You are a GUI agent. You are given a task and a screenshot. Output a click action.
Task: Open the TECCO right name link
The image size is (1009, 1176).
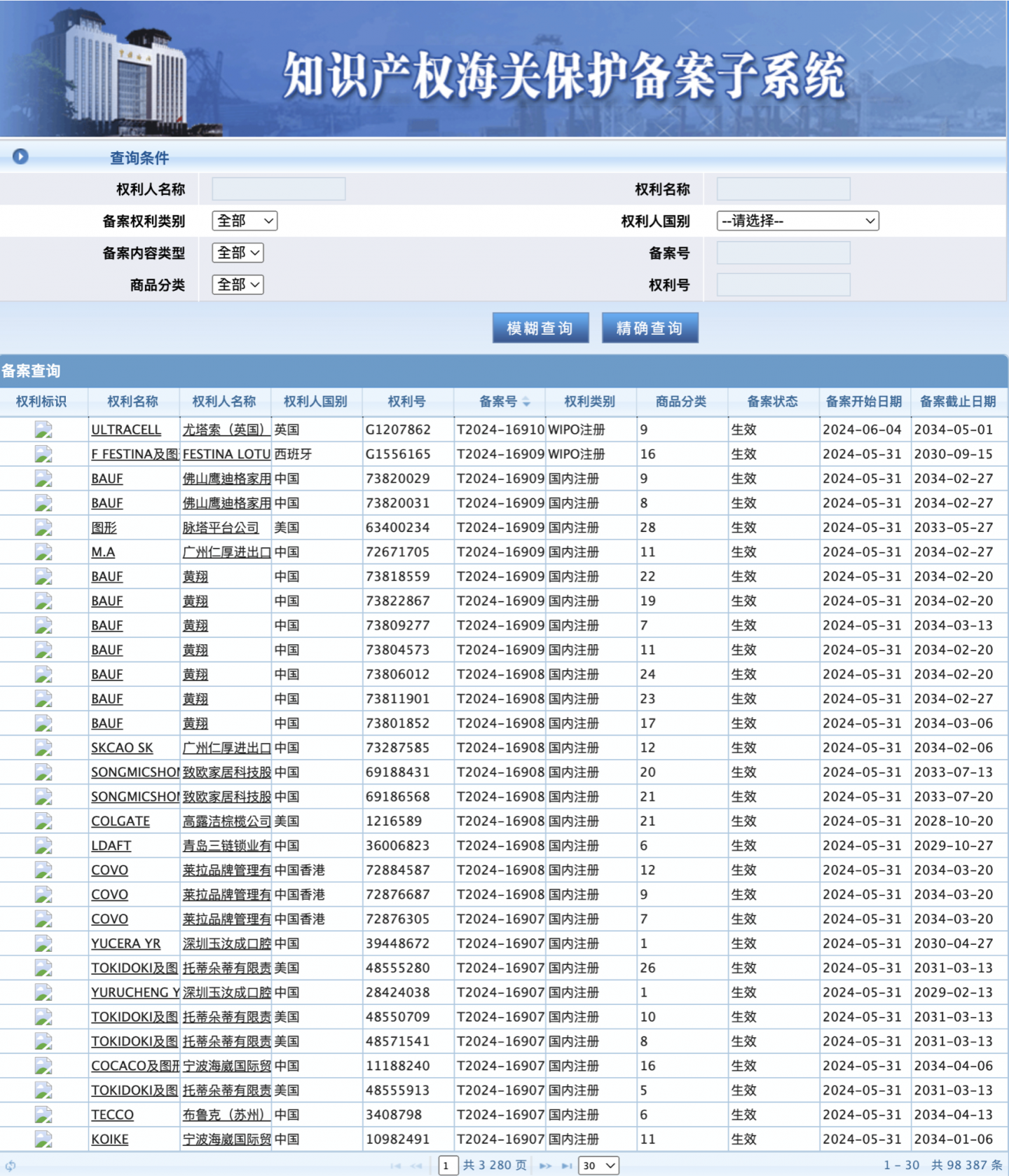click(112, 1115)
